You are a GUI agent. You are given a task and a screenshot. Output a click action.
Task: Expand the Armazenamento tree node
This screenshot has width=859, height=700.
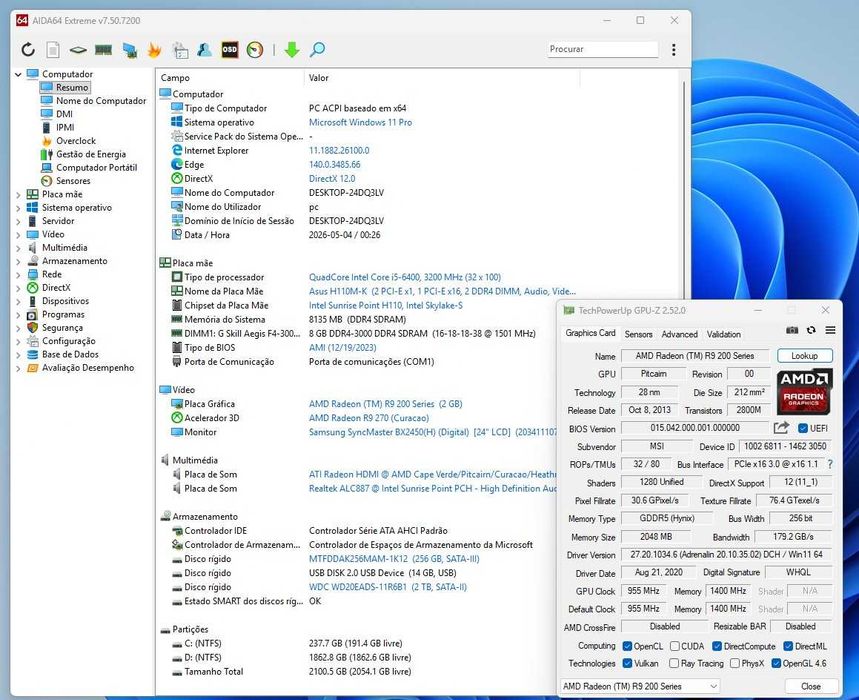click(x=18, y=261)
